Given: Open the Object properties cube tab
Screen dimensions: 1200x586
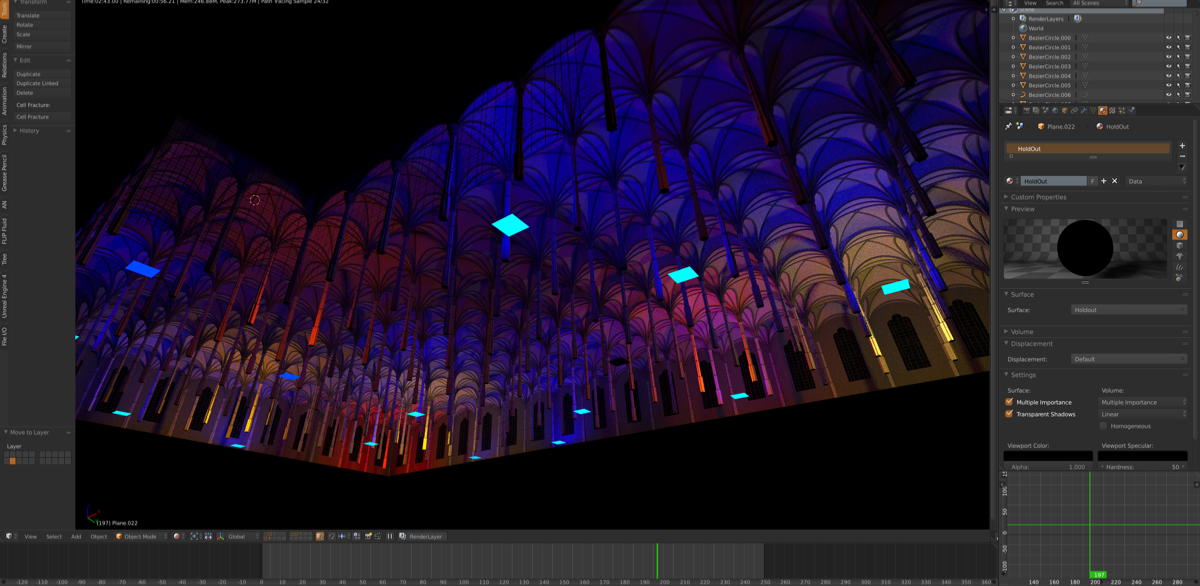Looking at the screenshot, I should tap(1065, 110).
